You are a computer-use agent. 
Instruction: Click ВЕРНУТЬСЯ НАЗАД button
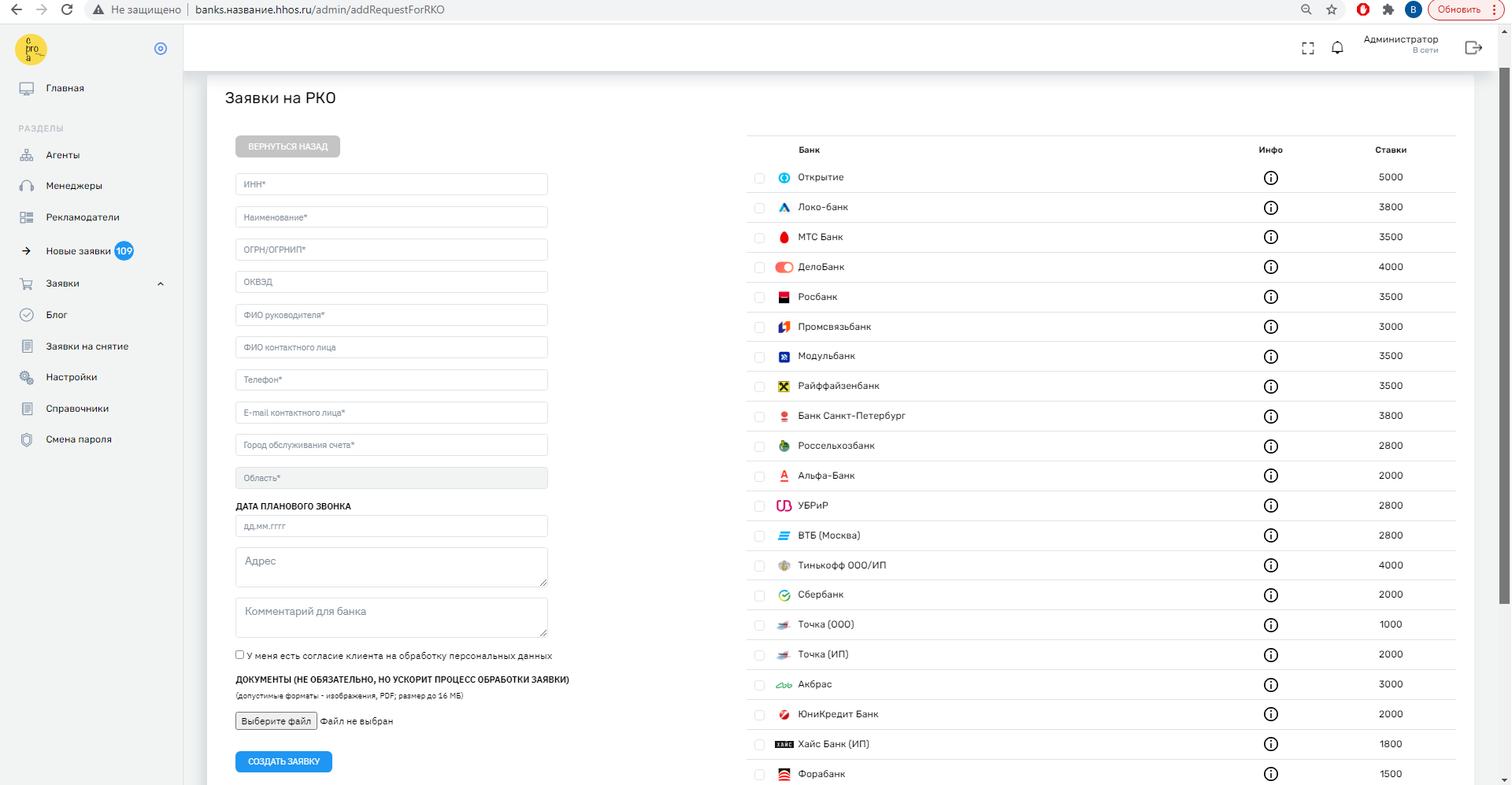point(287,146)
